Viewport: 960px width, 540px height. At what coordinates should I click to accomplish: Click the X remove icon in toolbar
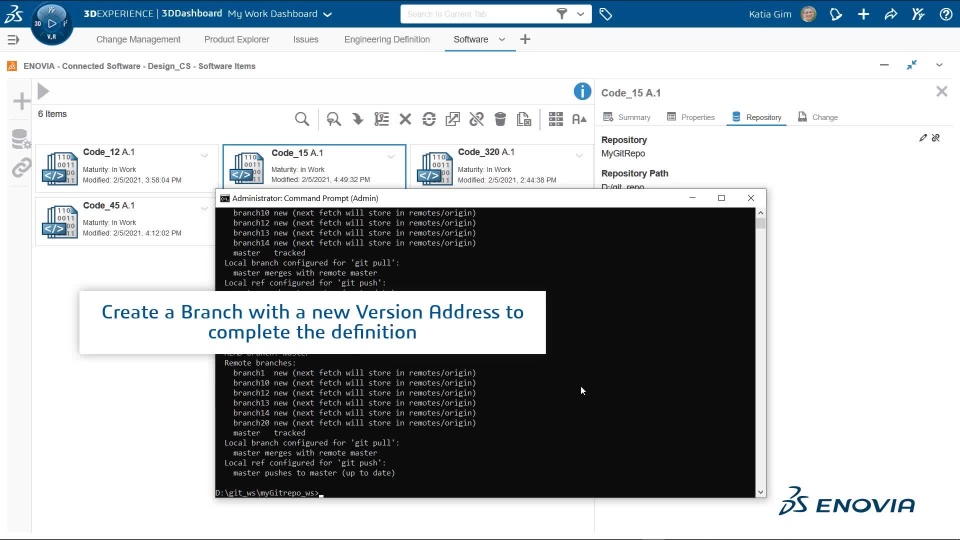[x=405, y=119]
